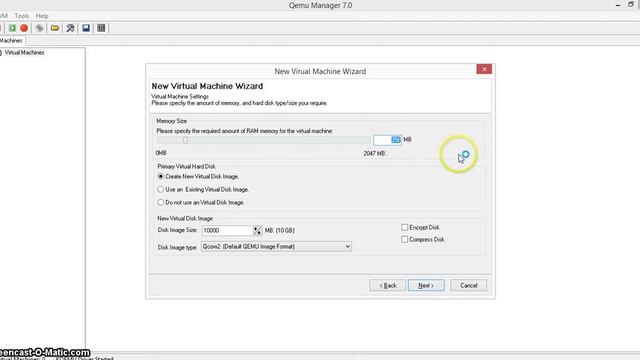
Task: Click the dark grid columns toolbar icon
Action: tap(101, 28)
